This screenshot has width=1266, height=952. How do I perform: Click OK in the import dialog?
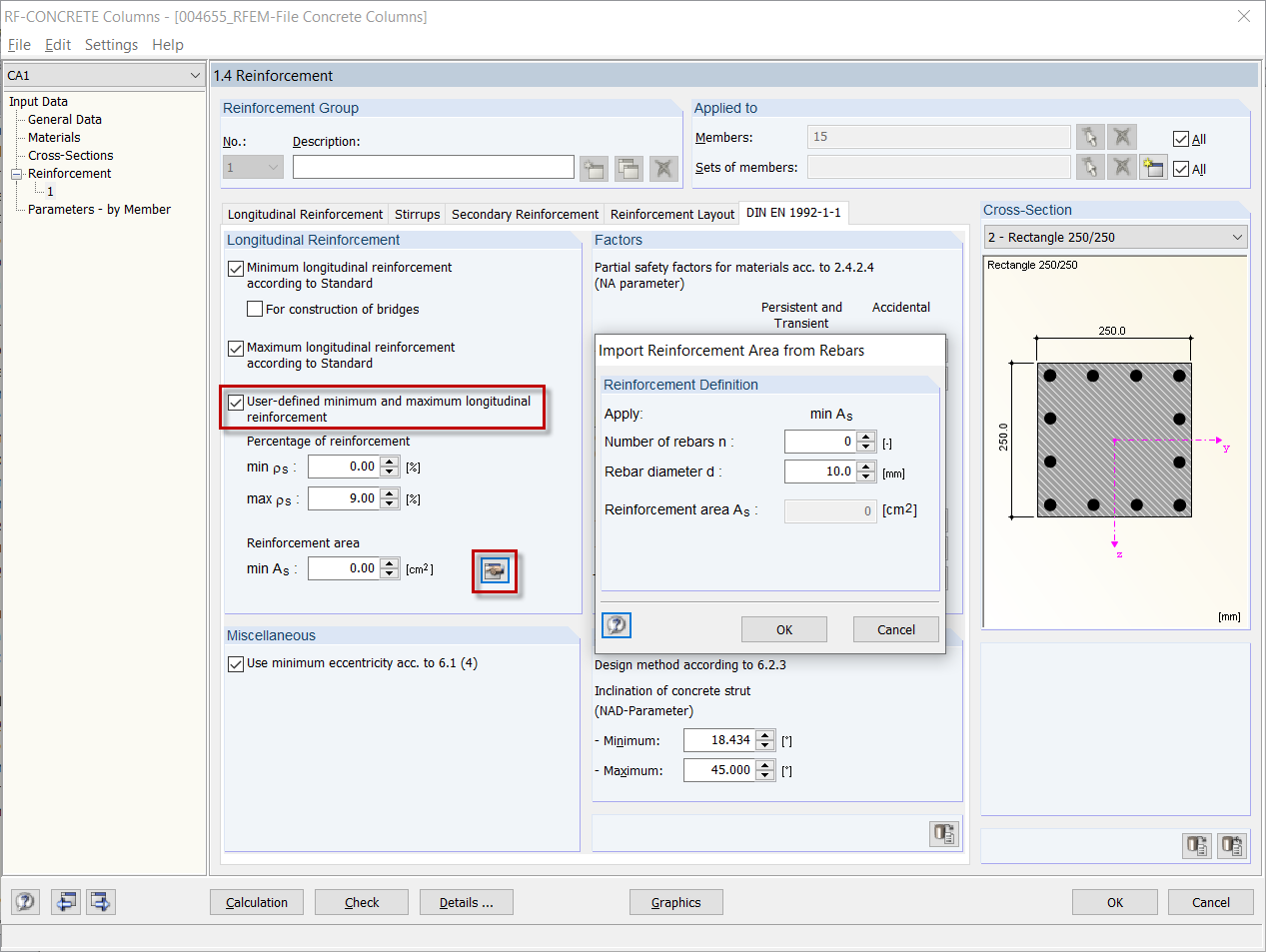tap(783, 628)
